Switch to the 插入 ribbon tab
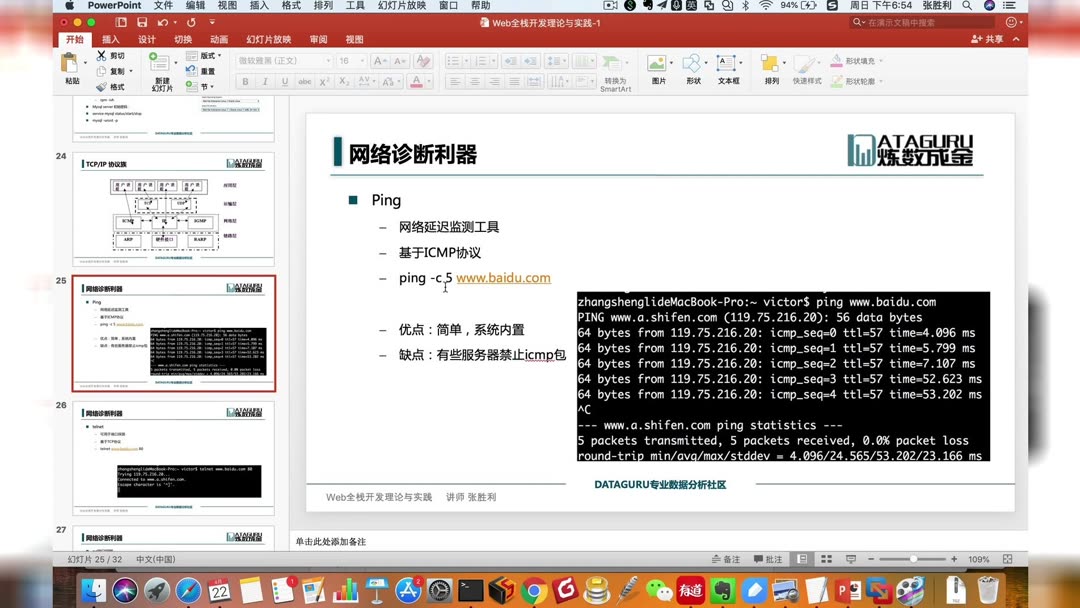 pos(110,39)
